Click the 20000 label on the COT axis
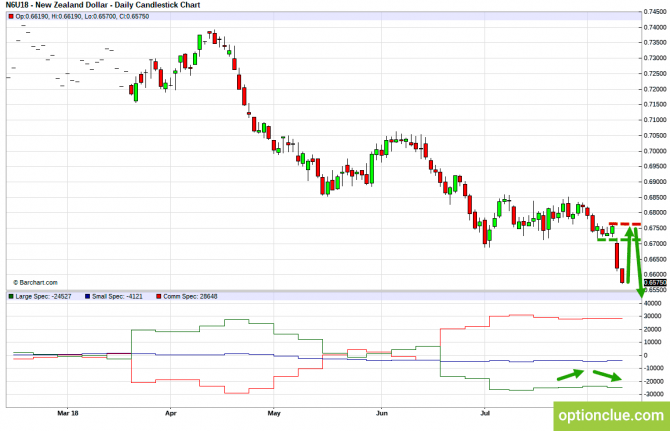 tap(652, 329)
